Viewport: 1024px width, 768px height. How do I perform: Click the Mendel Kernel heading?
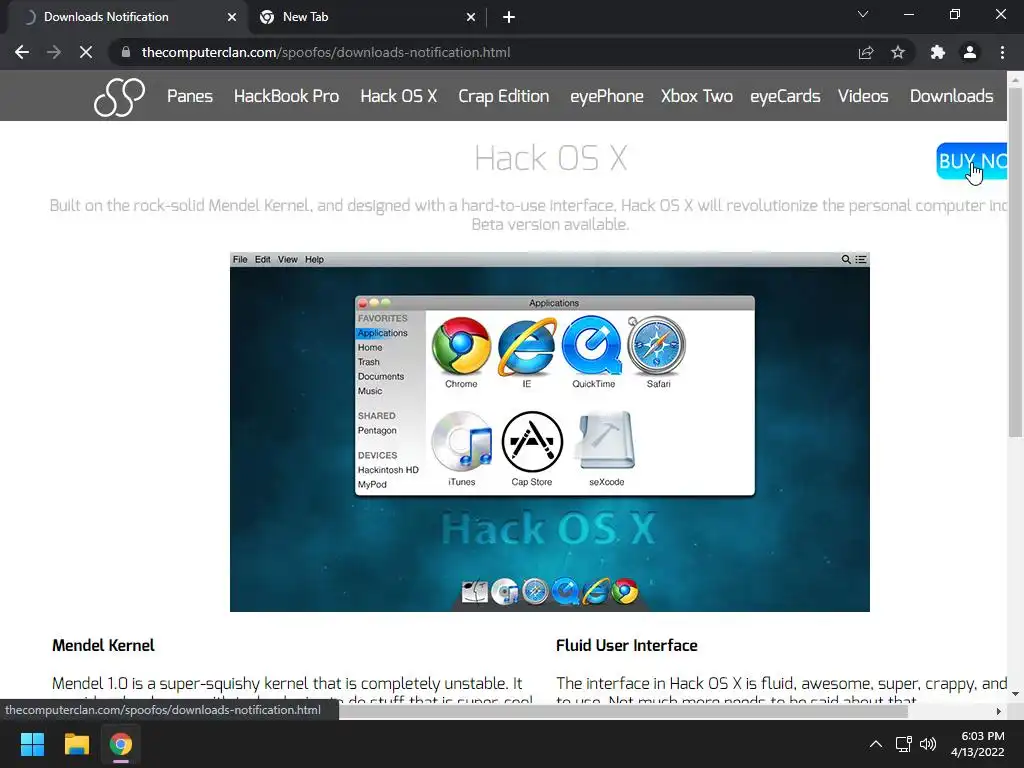pyautogui.click(x=103, y=645)
